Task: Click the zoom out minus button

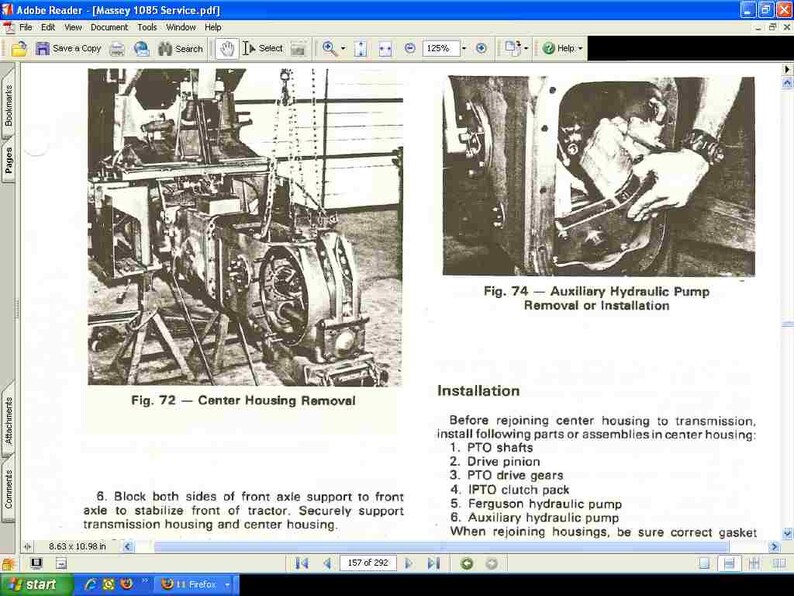Action: (410, 48)
